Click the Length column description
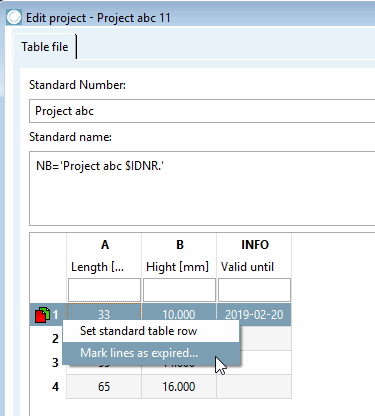This screenshot has width=375, height=416. click(x=97, y=267)
